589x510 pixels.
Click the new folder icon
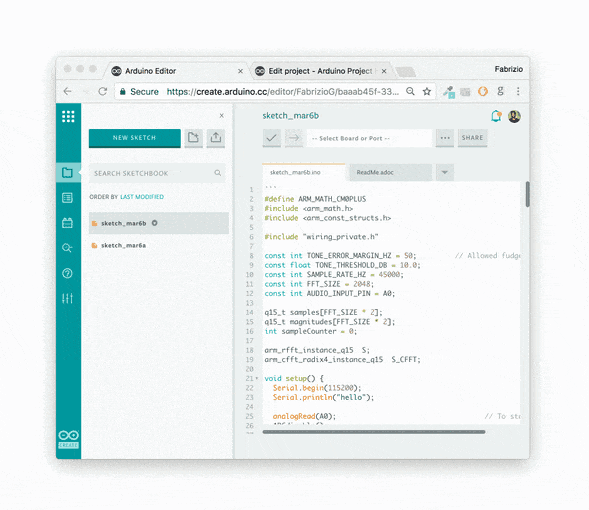(193, 138)
